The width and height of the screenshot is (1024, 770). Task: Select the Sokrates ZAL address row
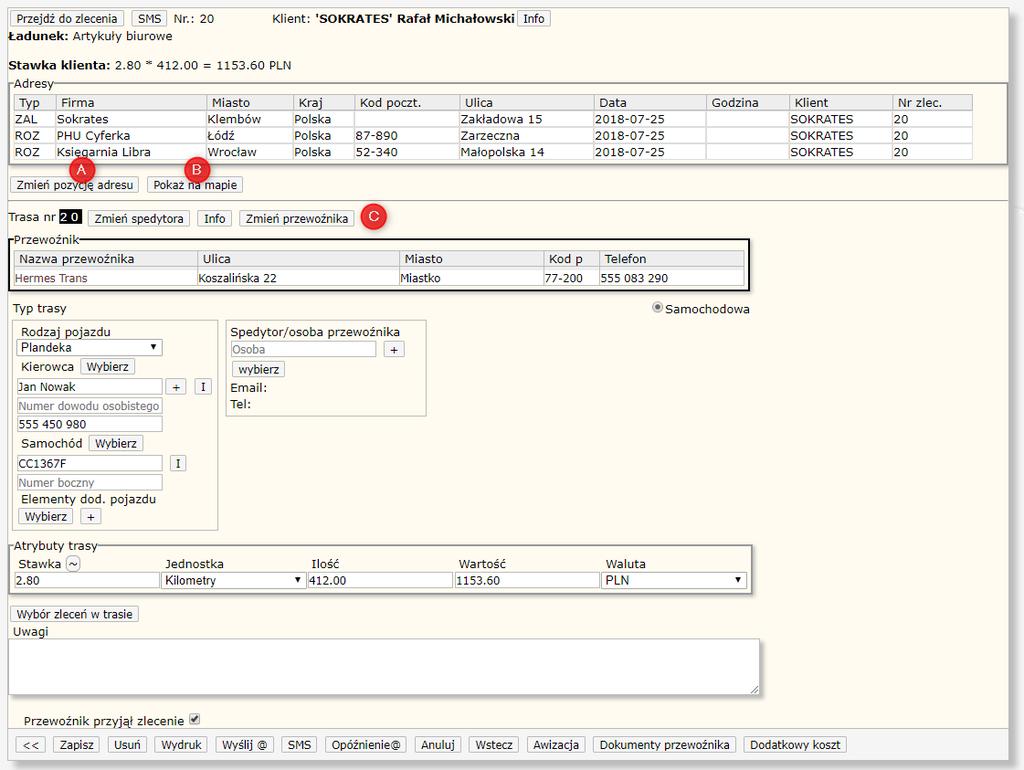493,120
